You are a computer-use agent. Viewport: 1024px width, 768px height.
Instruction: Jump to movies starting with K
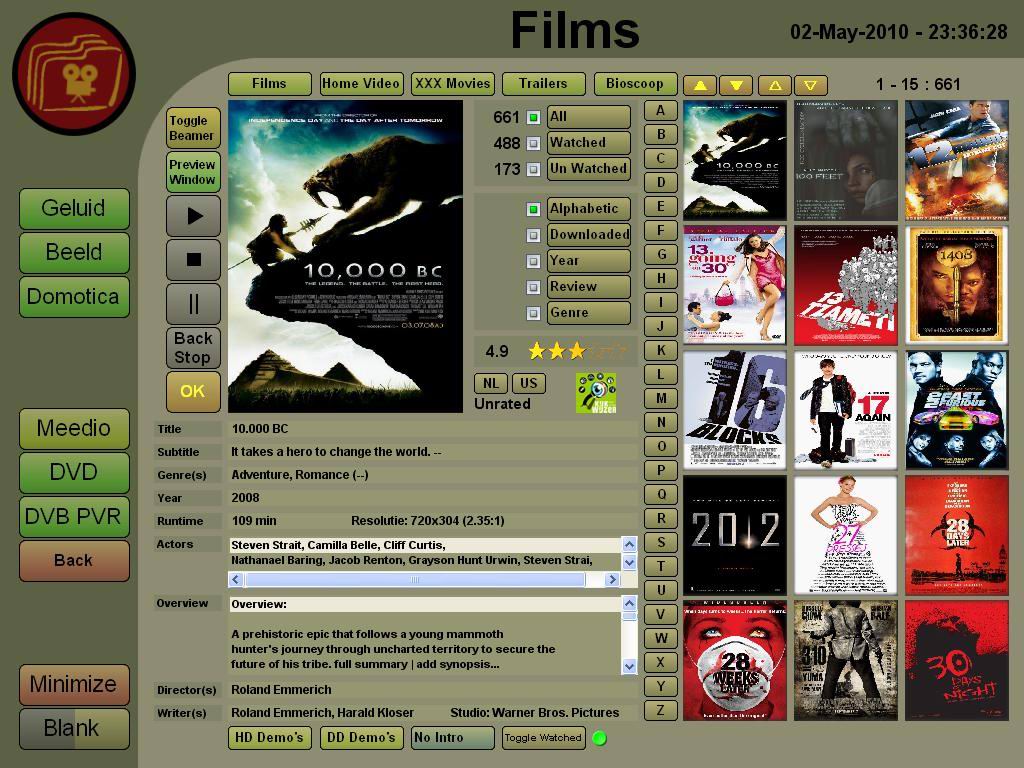(661, 351)
